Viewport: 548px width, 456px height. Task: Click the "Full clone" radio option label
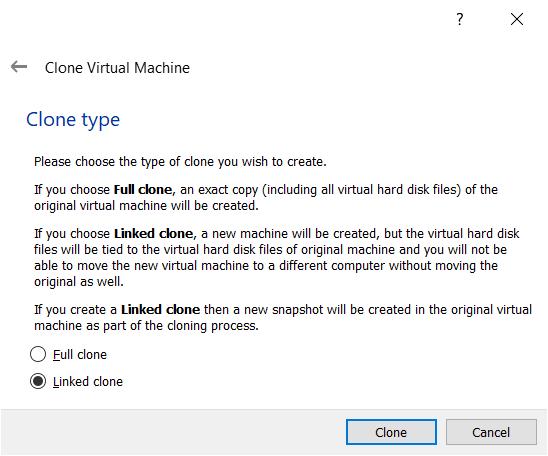point(80,355)
